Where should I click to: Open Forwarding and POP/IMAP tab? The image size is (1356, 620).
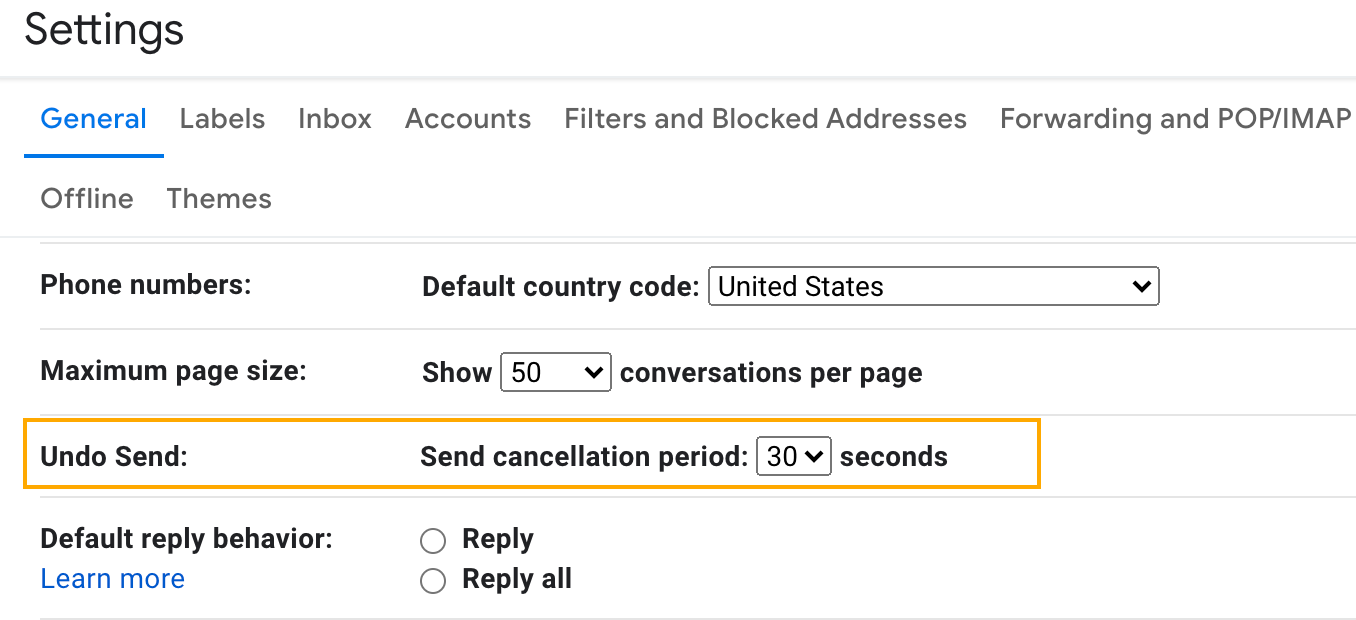click(x=1175, y=119)
